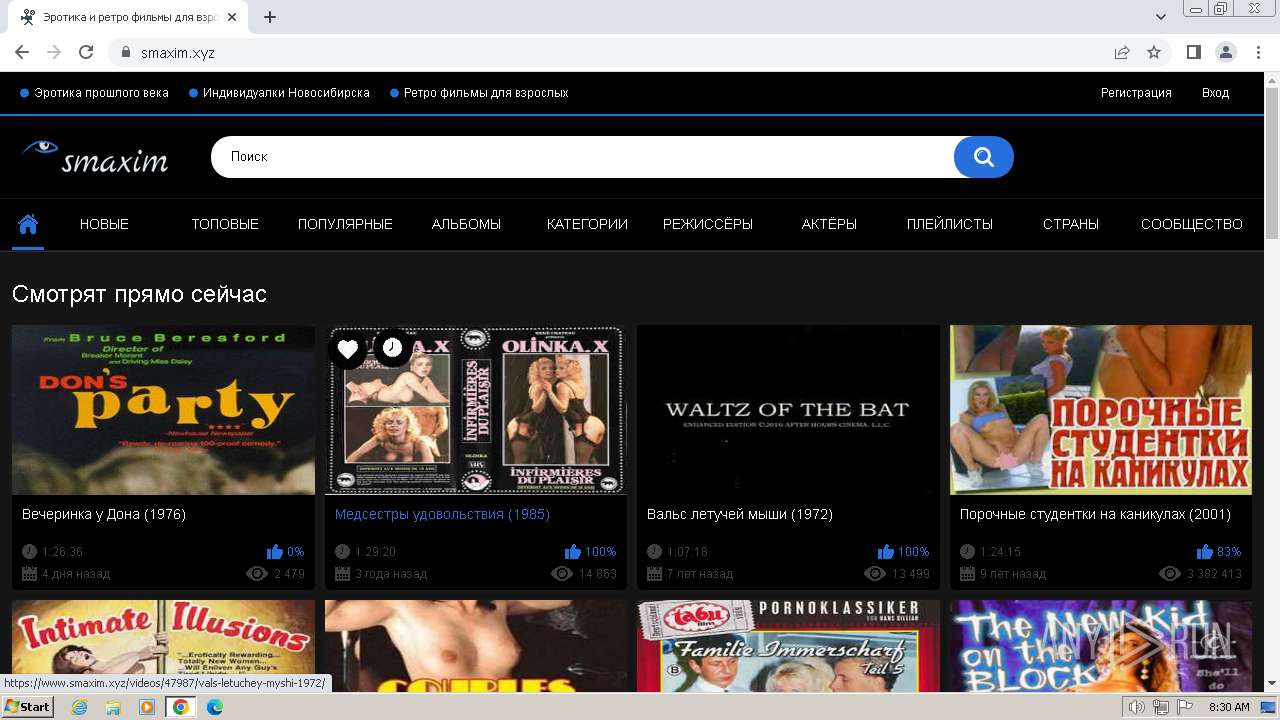The image size is (1280, 720).
Task: Open the КАТЕГОРИИ menu item
Action: point(587,224)
